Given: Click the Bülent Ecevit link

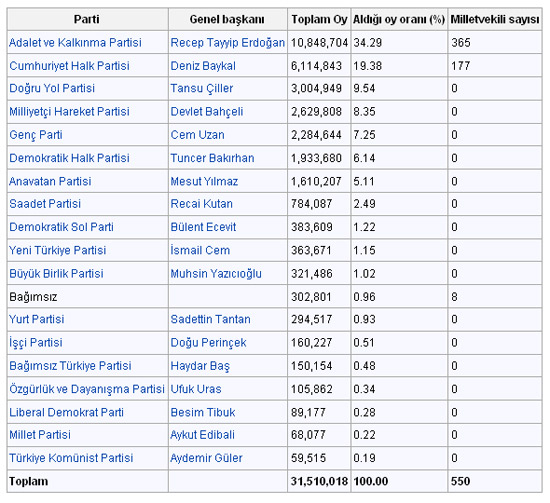Looking at the screenshot, I should tap(203, 227).
